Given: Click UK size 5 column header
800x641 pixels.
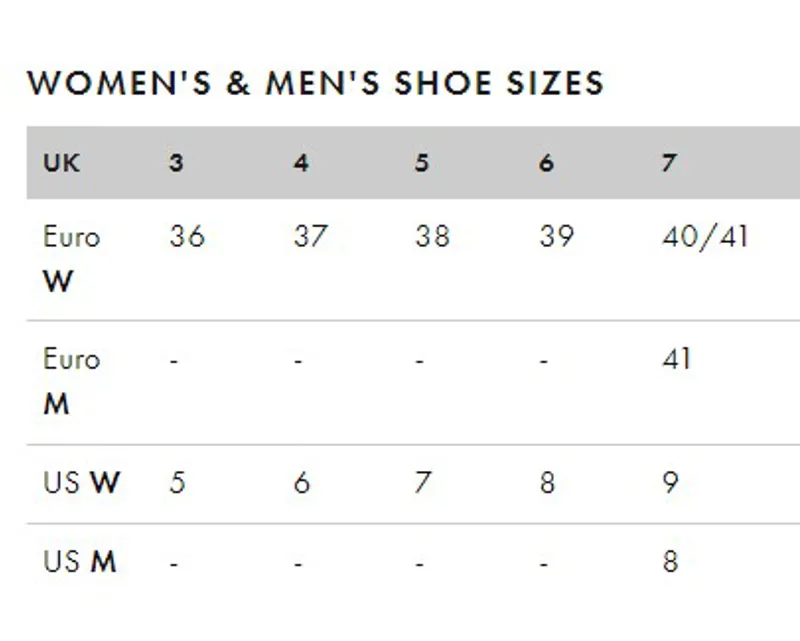Looking at the screenshot, I should click(421, 163).
